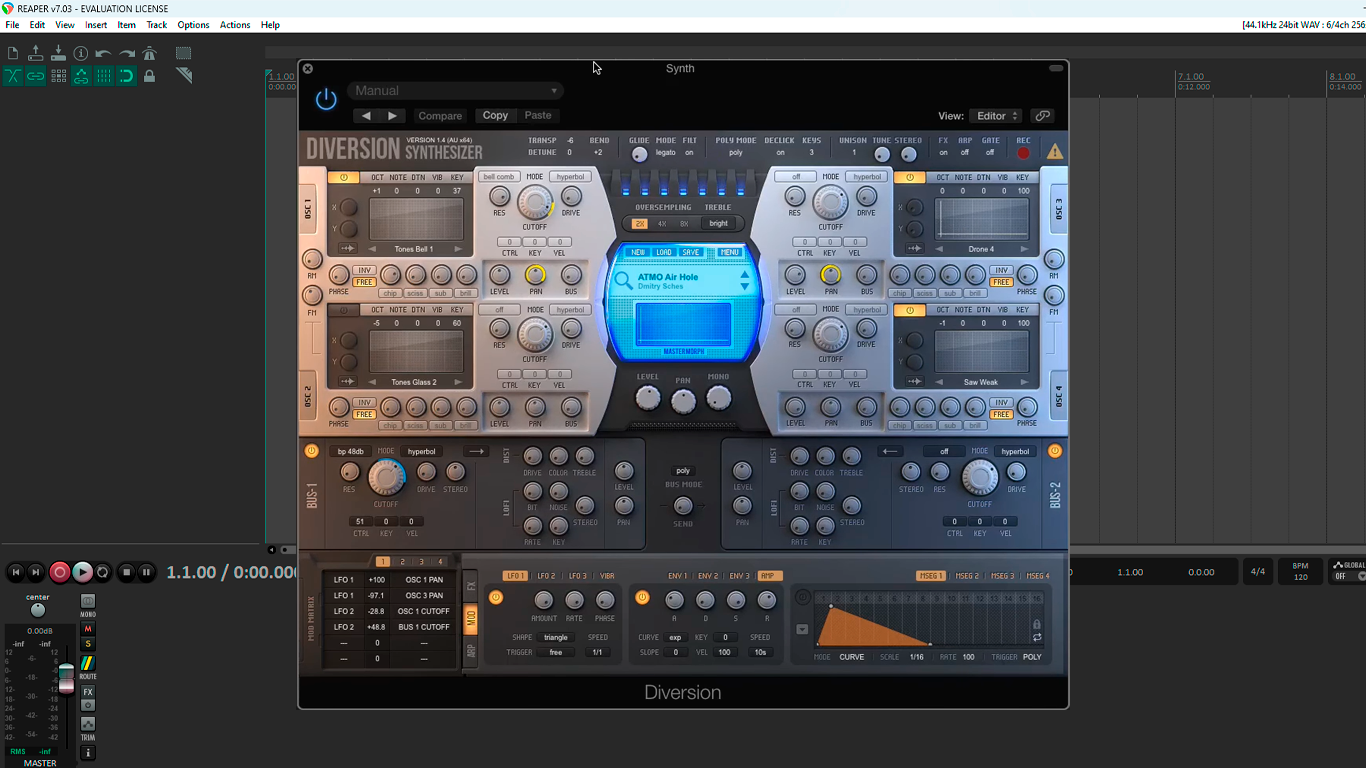1366x768 pixels.
Task: Open project settings info icon
Action: (81, 53)
